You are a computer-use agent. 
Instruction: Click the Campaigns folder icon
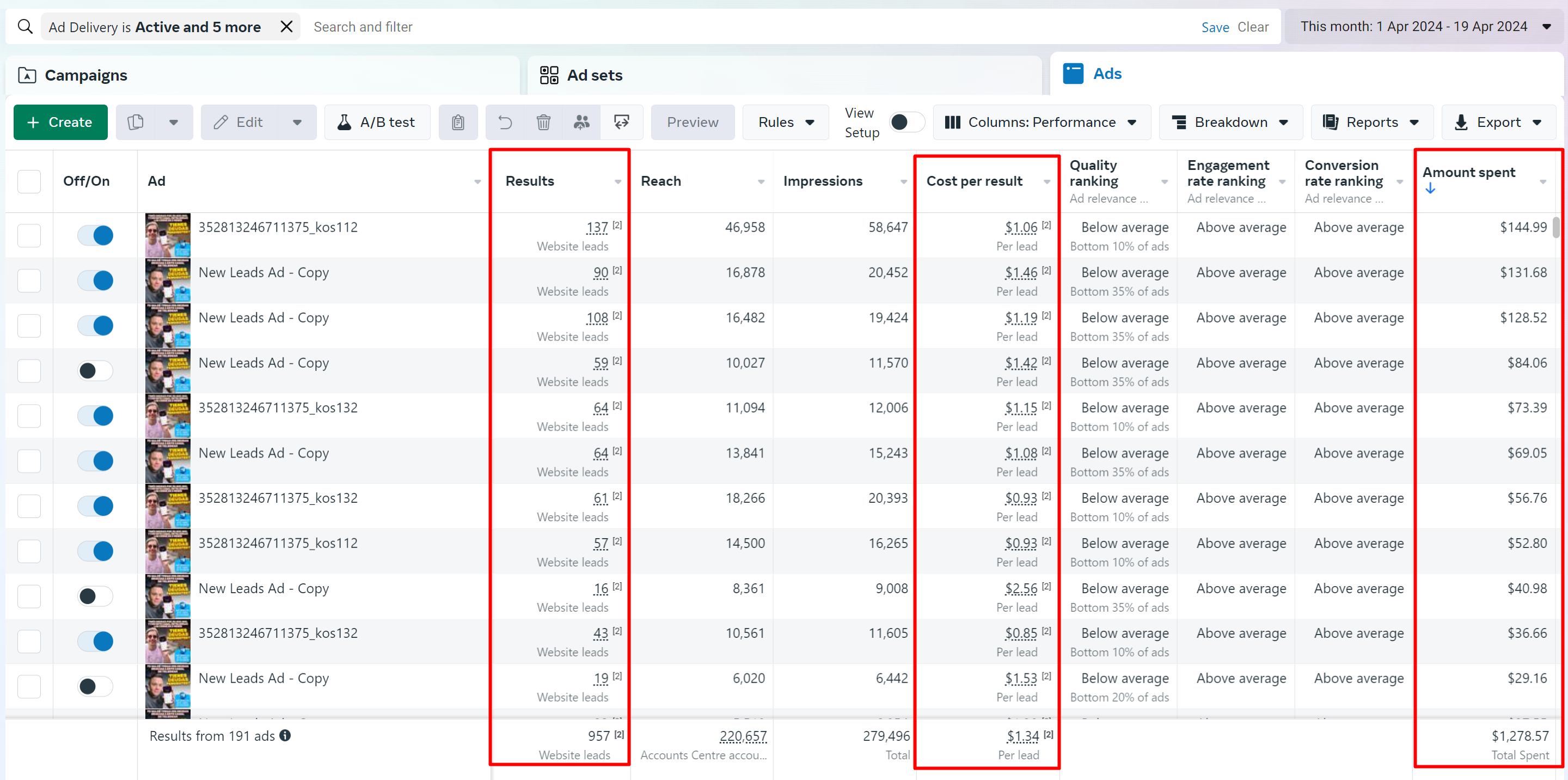(27, 75)
